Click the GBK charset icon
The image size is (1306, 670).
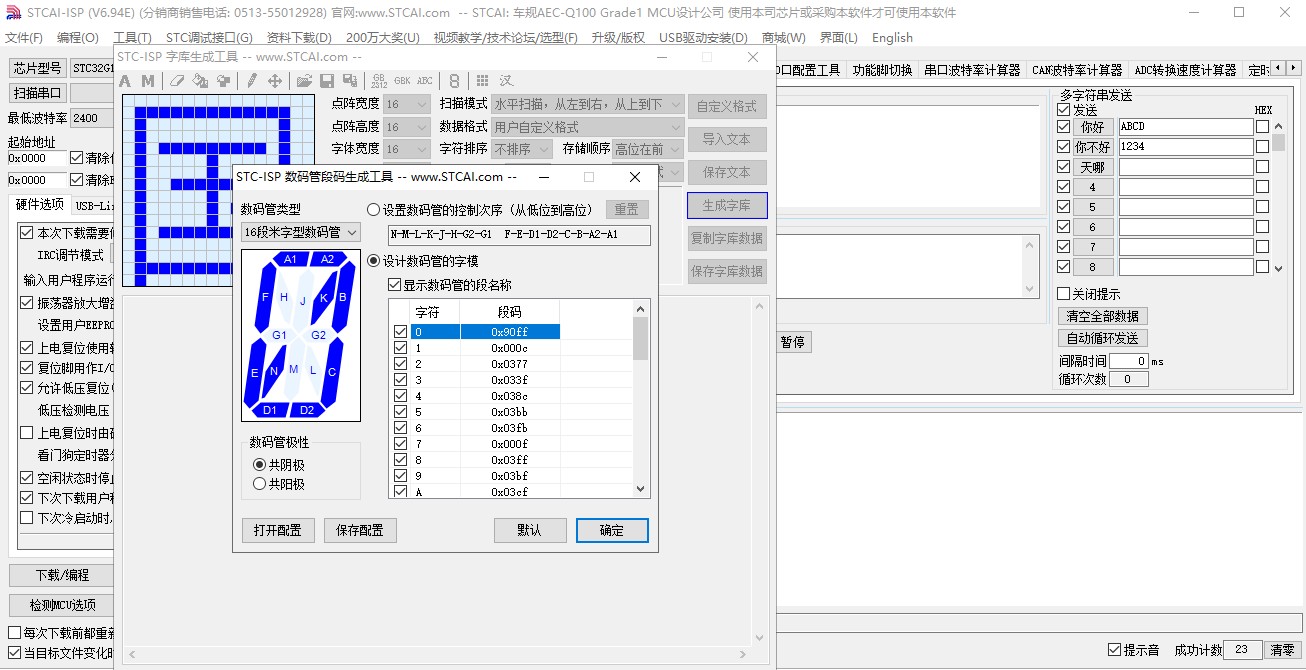click(x=402, y=81)
